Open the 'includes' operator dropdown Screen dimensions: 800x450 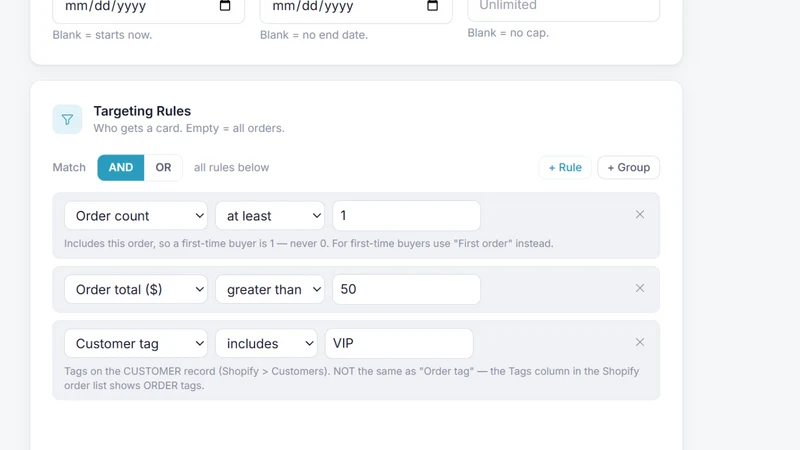click(266, 343)
